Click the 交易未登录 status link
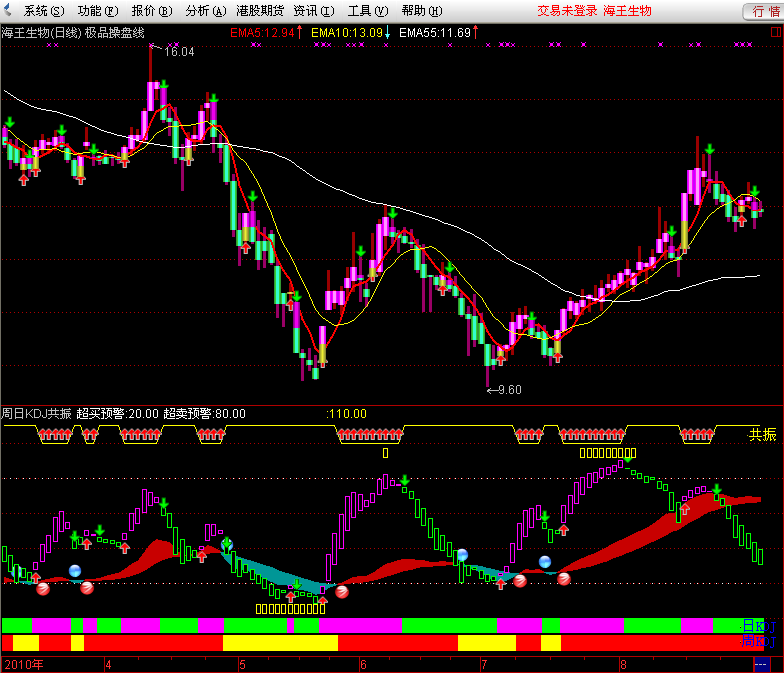Image resolution: width=784 pixels, height=673 pixels. click(x=567, y=11)
